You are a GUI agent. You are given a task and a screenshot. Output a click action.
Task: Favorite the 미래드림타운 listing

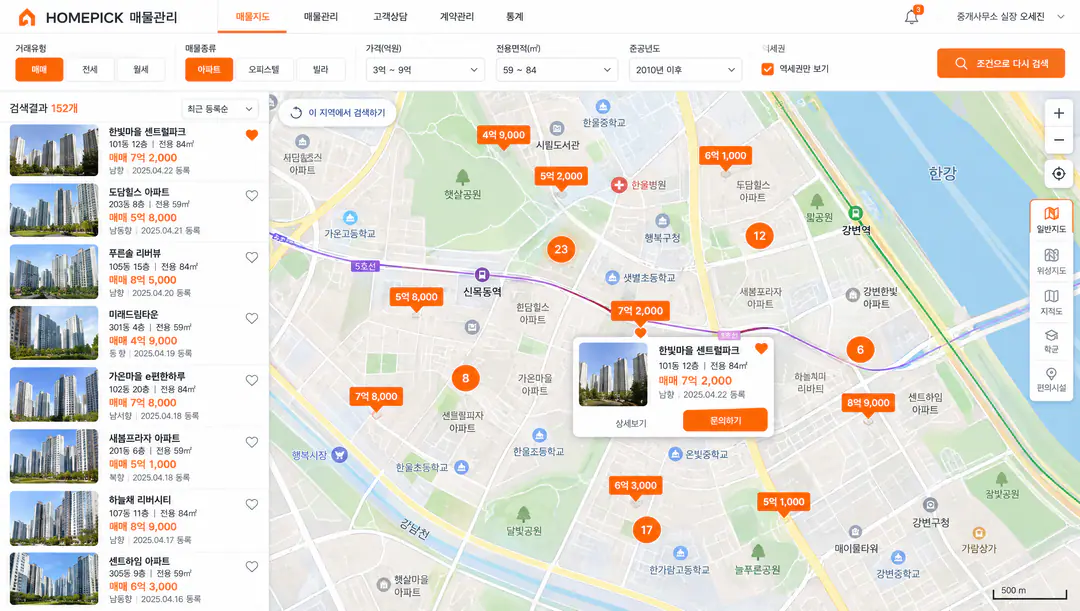(252, 318)
